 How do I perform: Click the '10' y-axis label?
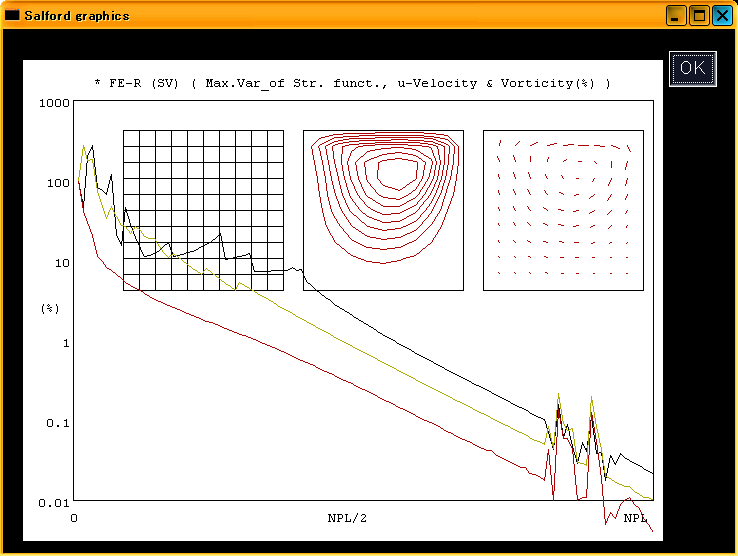(x=62, y=263)
